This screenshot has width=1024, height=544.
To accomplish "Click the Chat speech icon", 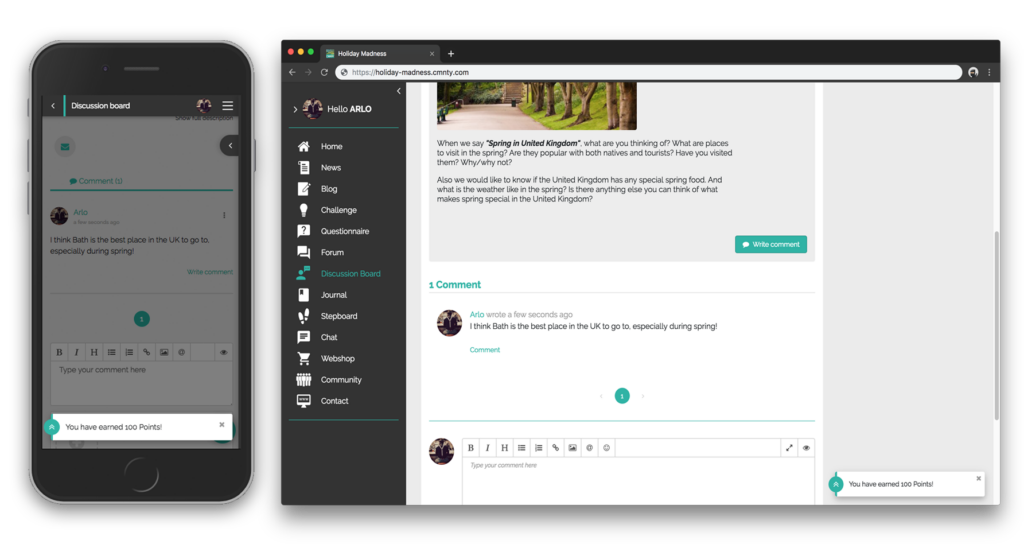I will pyautogui.click(x=304, y=337).
